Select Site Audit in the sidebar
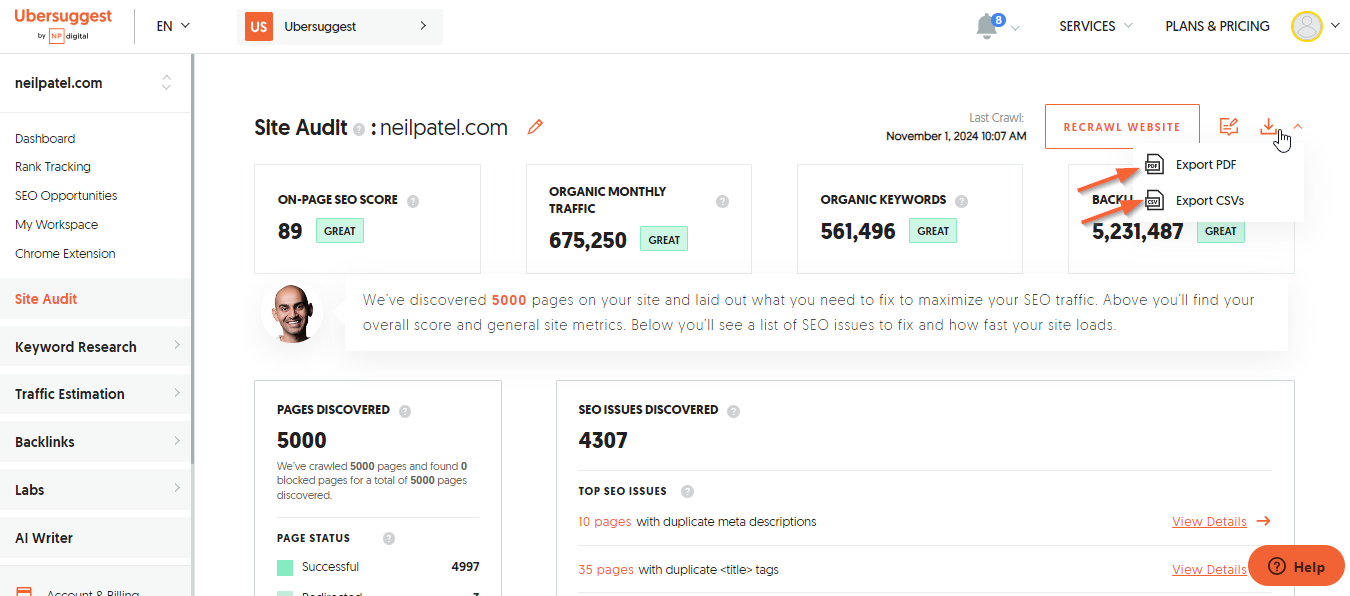This screenshot has height=596, width=1350. point(95,299)
